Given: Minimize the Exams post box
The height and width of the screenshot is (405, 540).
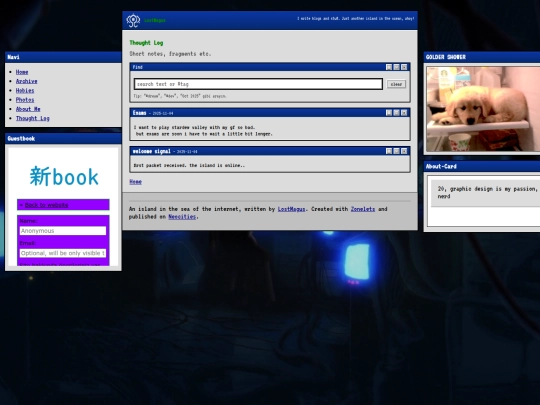Looking at the screenshot, I should (389, 113).
